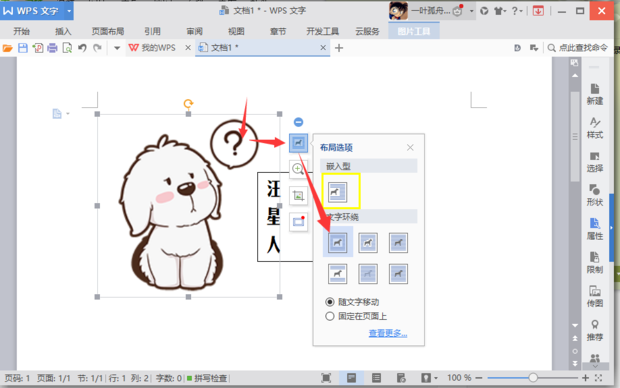Screen dimensions: 620x388
Task: Open the 插入 ribbon tab
Action: point(63,31)
